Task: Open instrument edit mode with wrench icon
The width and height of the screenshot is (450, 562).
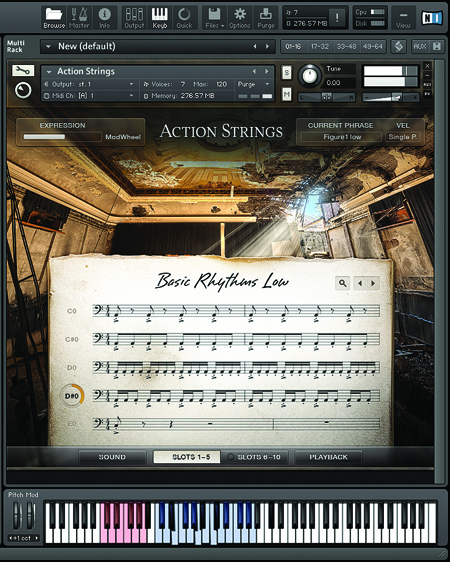Action: [x=23, y=70]
